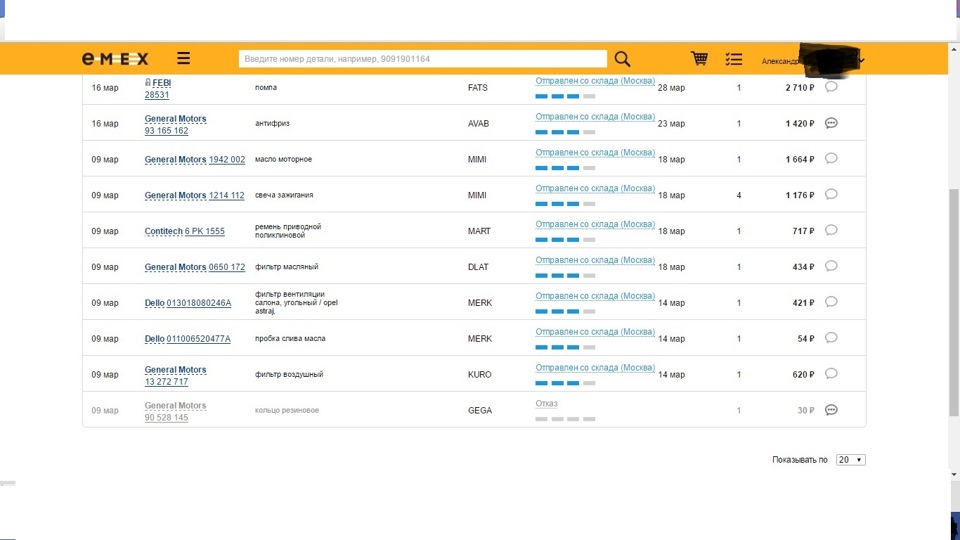Open the orders list icon
The height and width of the screenshot is (540, 960).
pyautogui.click(x=733, y=59)
